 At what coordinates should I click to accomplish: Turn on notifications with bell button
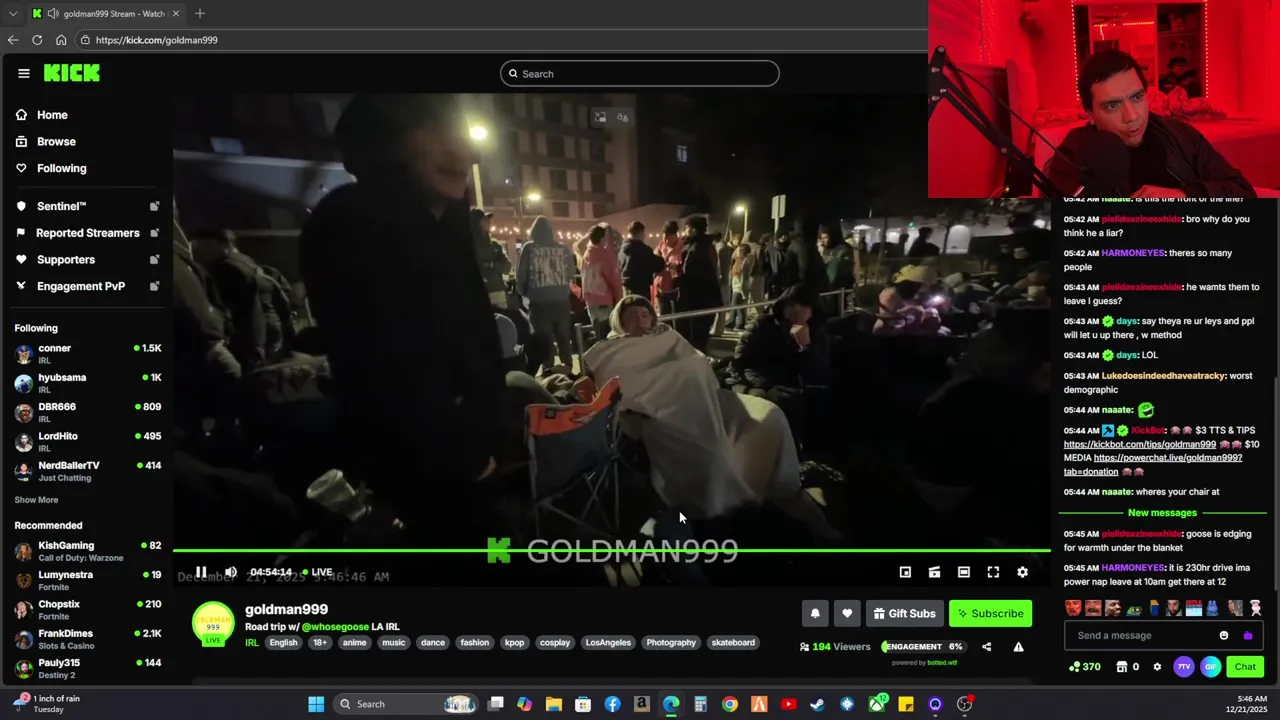[x=815, y=613]
